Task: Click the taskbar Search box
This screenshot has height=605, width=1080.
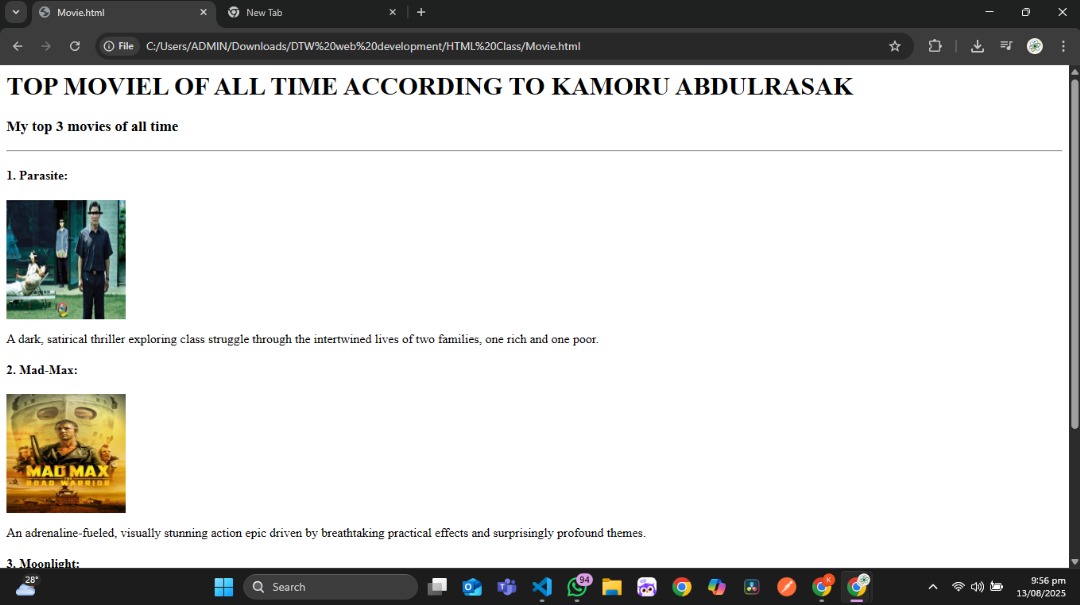Action: click(331, 587)
